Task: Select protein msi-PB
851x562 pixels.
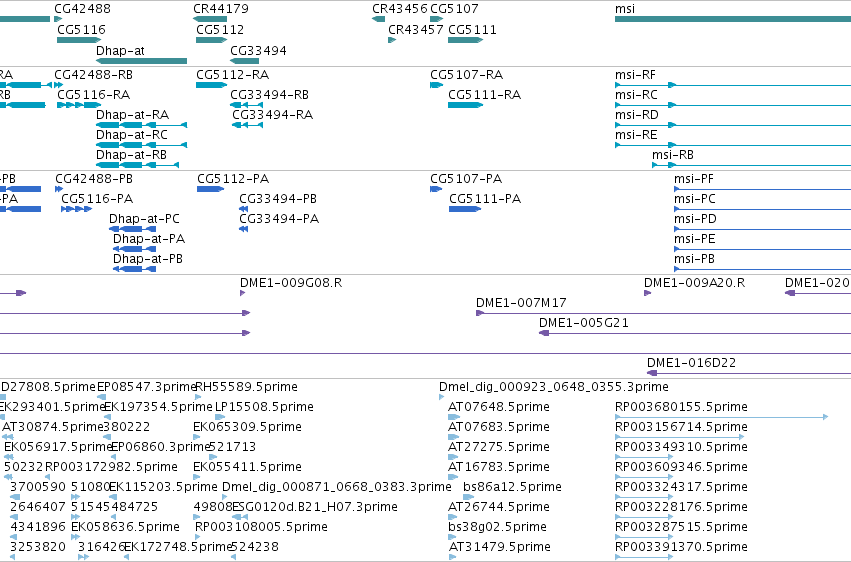Action: pyautogui.click(x=763, y=269)
